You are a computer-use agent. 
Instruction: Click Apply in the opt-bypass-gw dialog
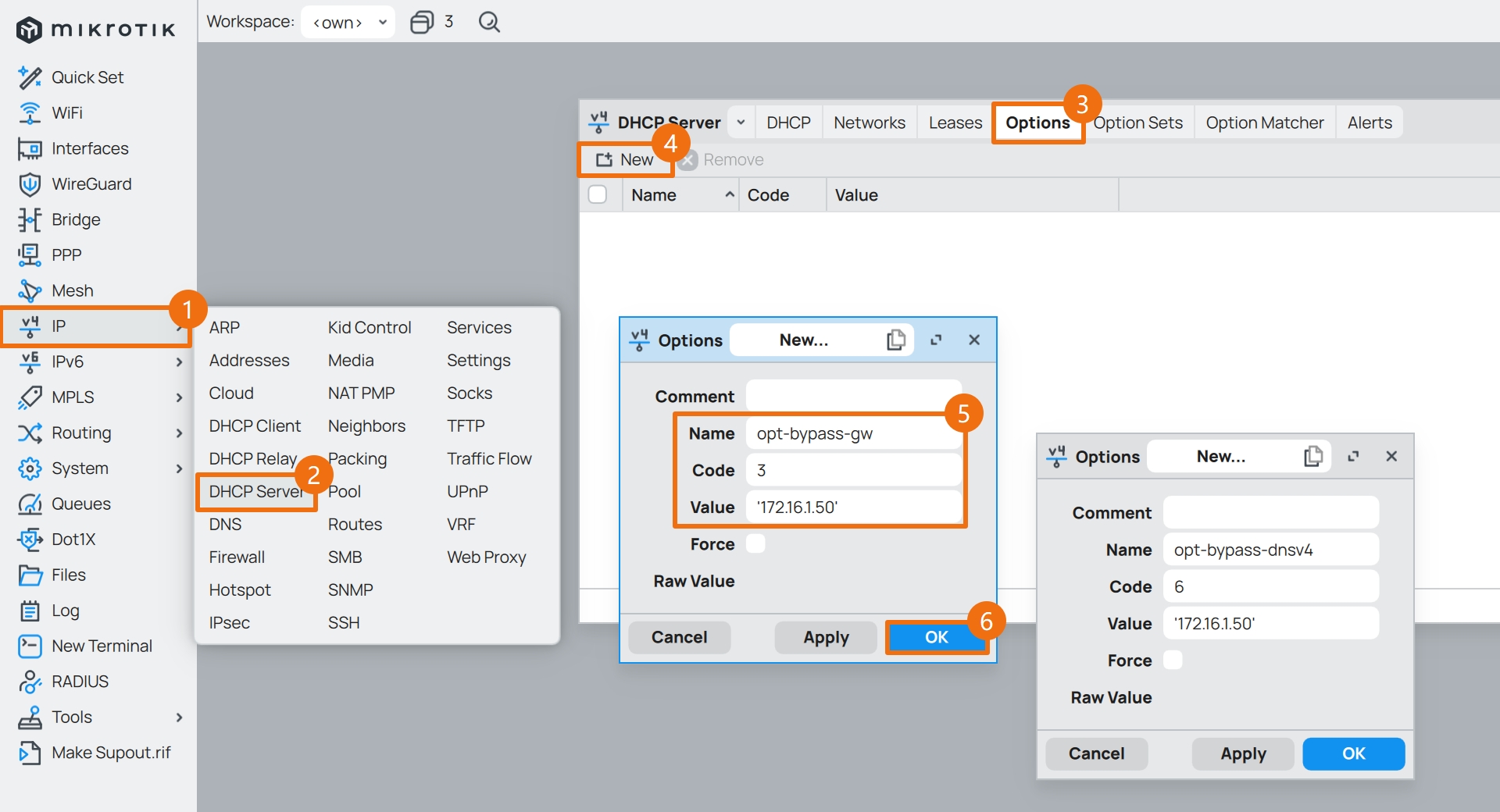[x=826, y=637]
